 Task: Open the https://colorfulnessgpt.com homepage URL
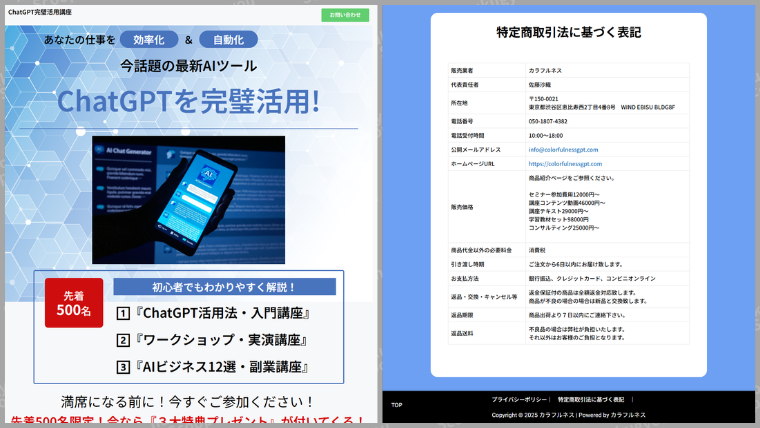pyautogui.click(x=565, y=163)
